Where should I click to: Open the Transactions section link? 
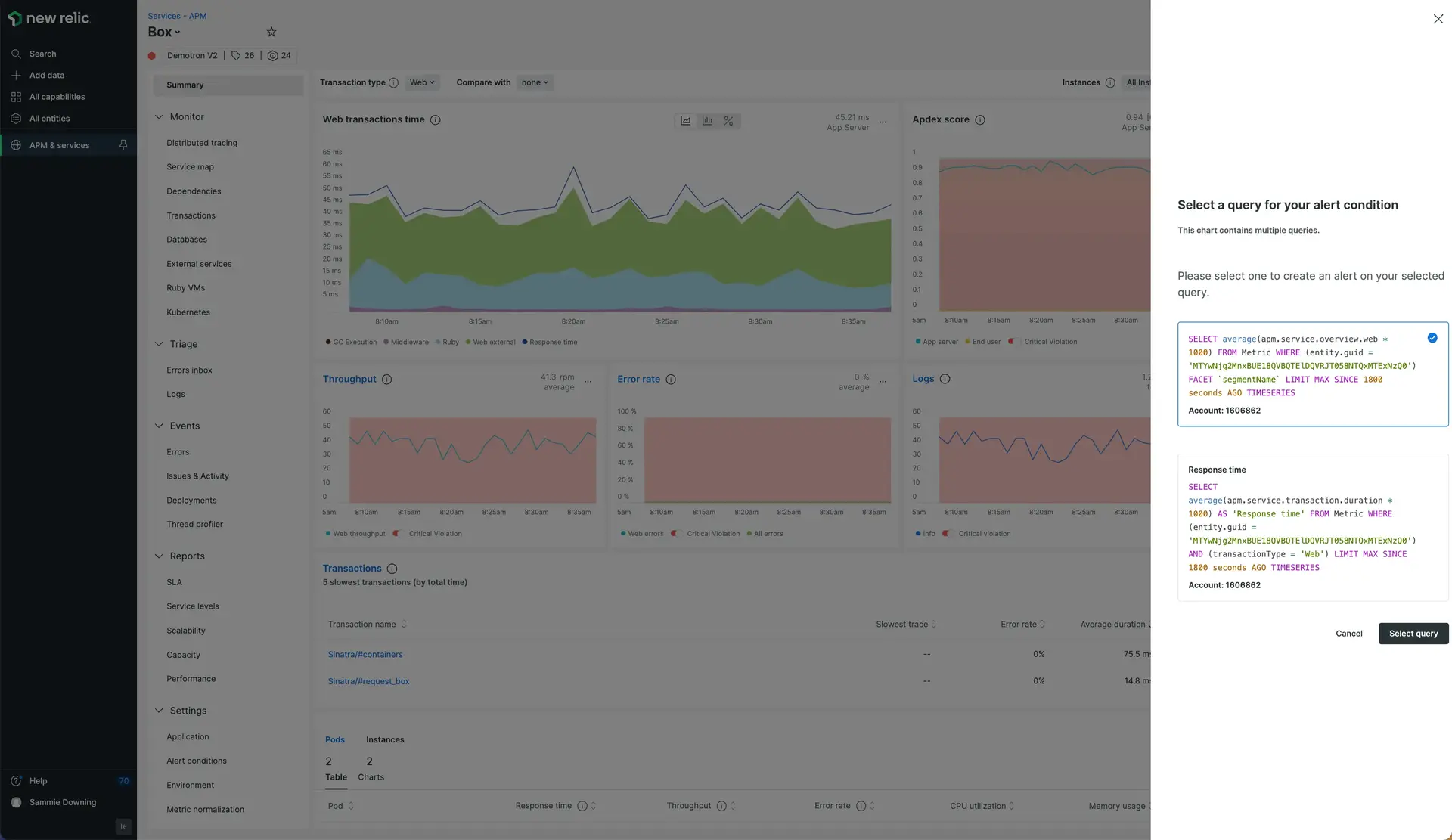click(352, 569)
